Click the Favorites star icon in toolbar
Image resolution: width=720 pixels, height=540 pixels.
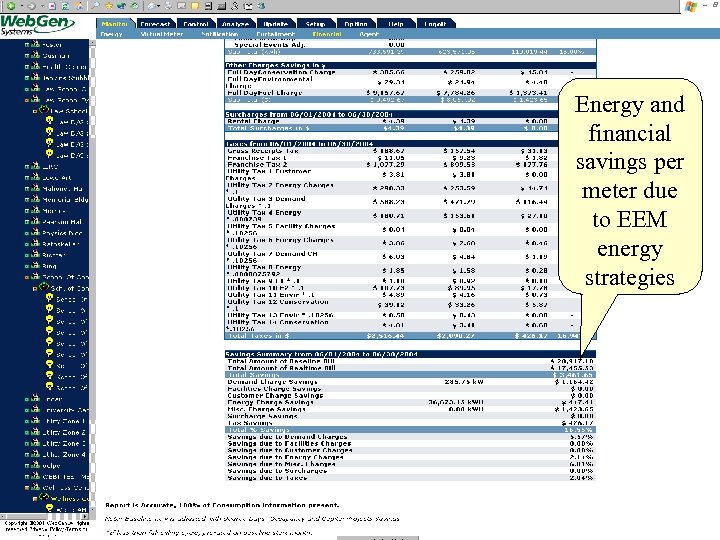point(109,6)
